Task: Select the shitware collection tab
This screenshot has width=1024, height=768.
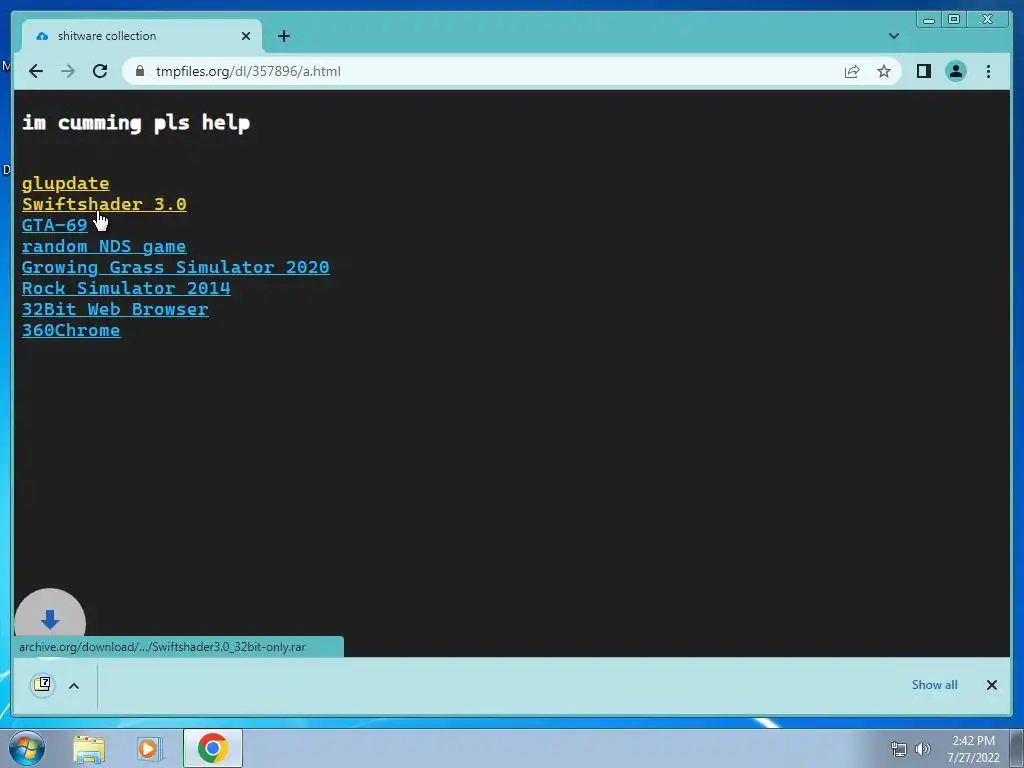Action: click(142, 36)
